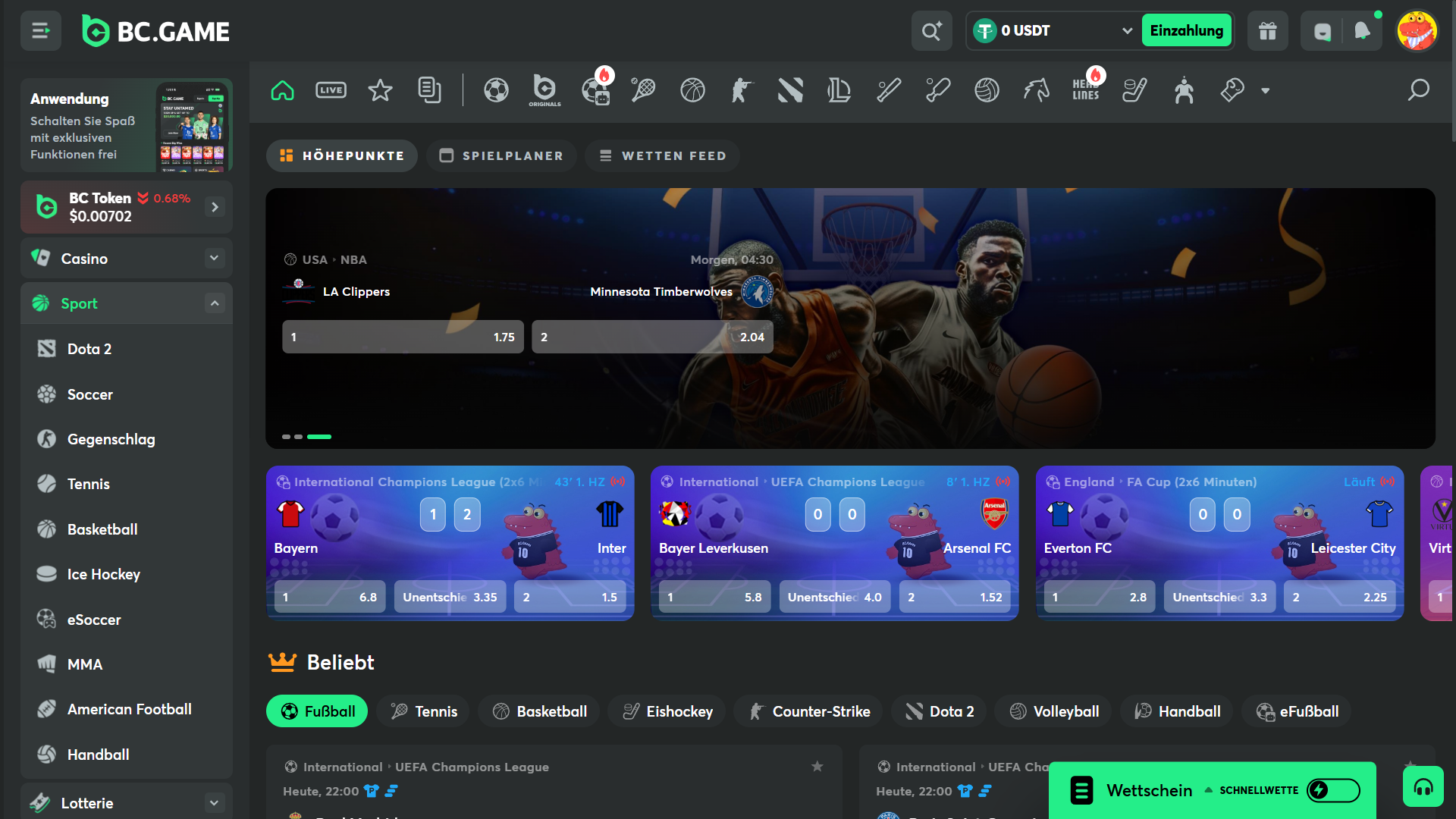The width and height of the screenshot is (1456, 819).
Task: Select the Counter-Strike icon in top sports bar
Action: 742,89
